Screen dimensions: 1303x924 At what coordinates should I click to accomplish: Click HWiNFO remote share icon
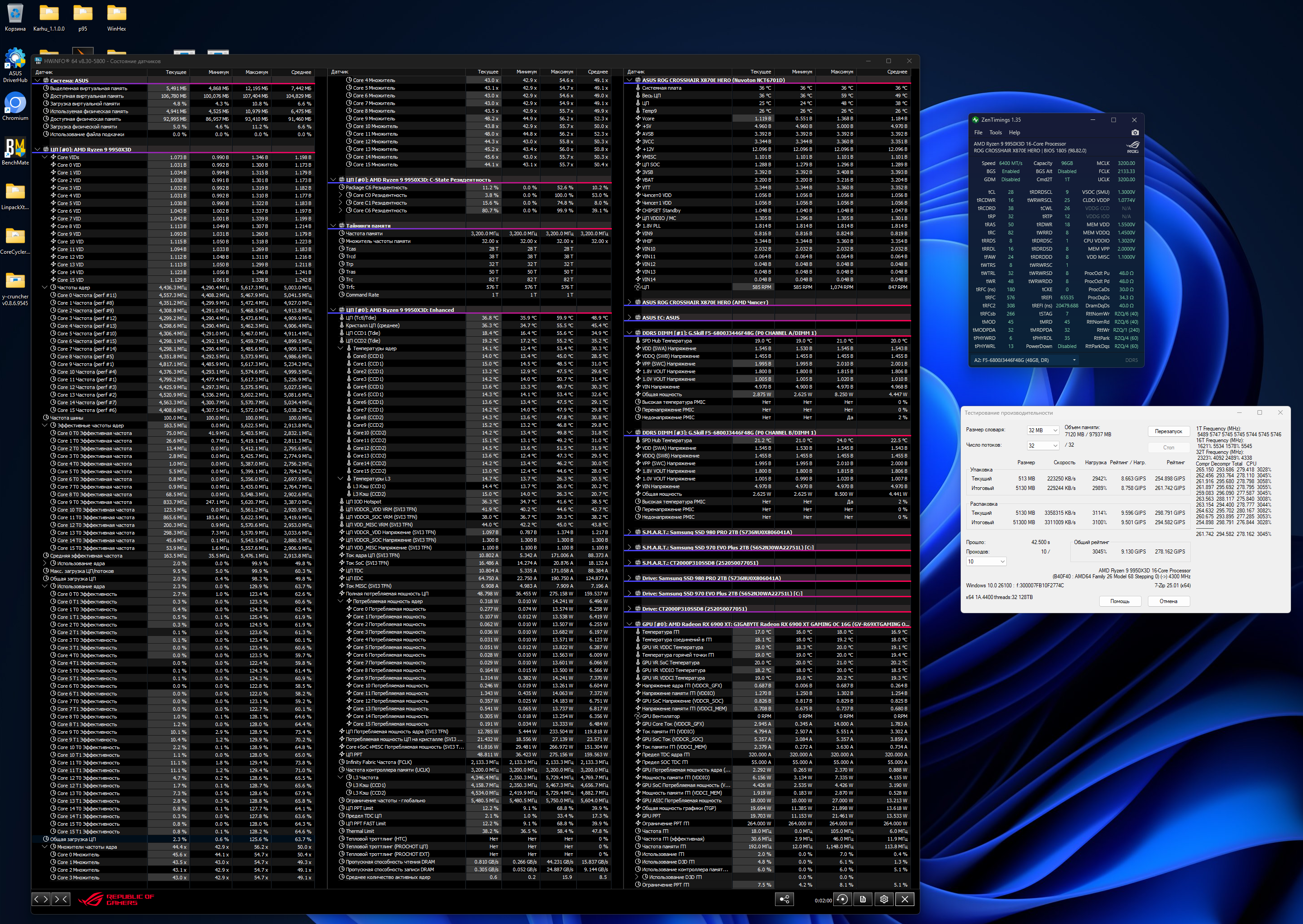[x=785, y=899]
